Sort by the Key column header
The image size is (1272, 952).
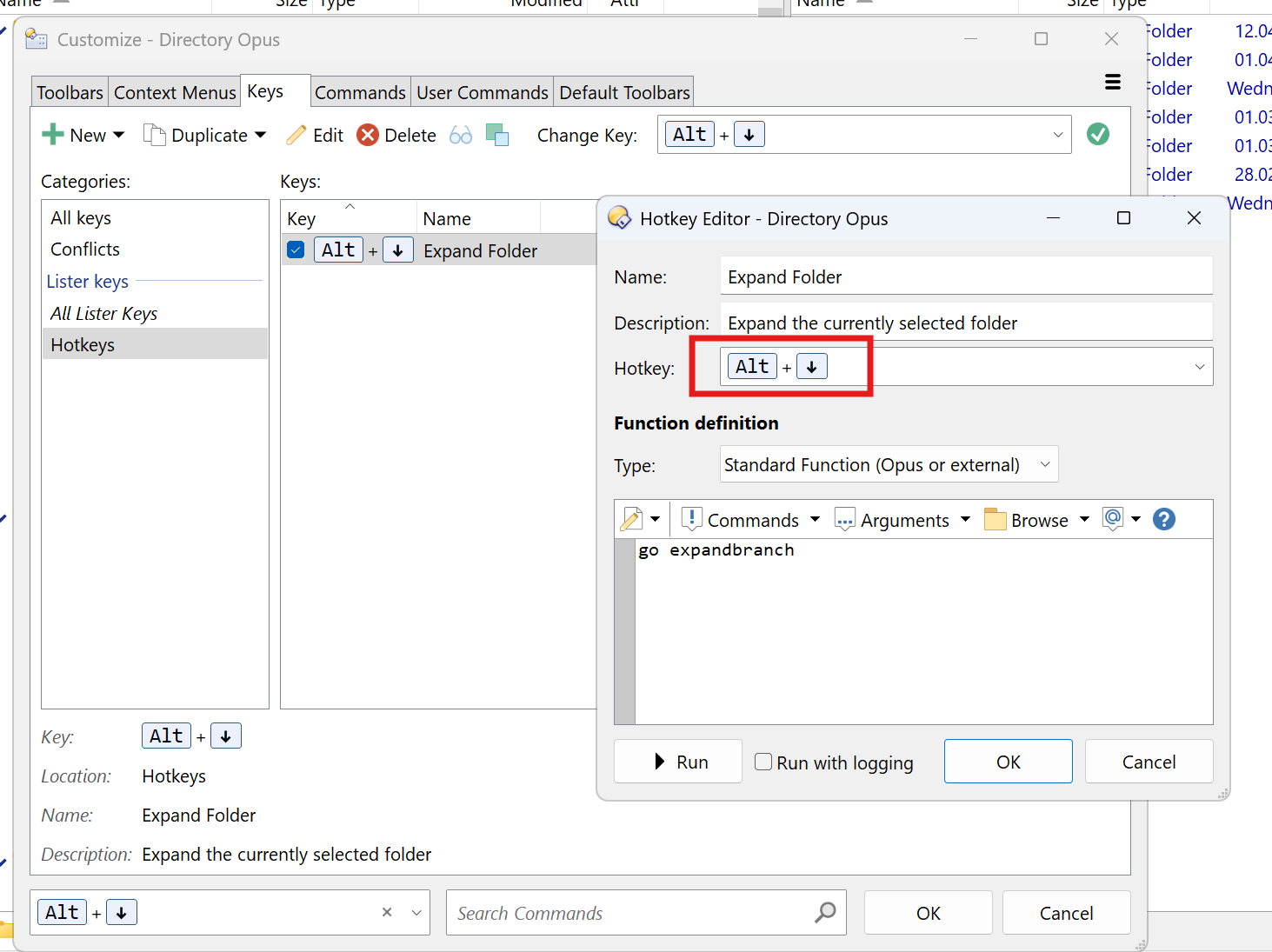pos(349,218)
